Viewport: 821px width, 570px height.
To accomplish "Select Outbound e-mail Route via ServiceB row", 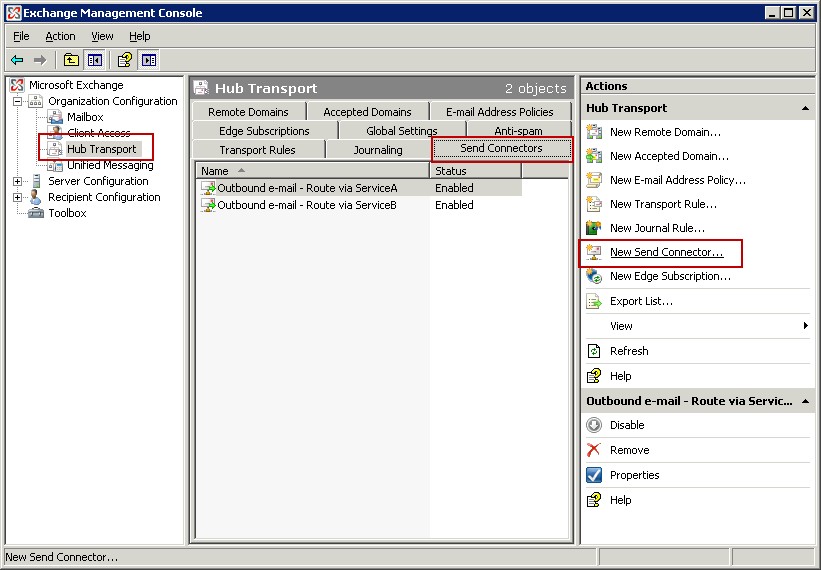I will pos(307,205).
